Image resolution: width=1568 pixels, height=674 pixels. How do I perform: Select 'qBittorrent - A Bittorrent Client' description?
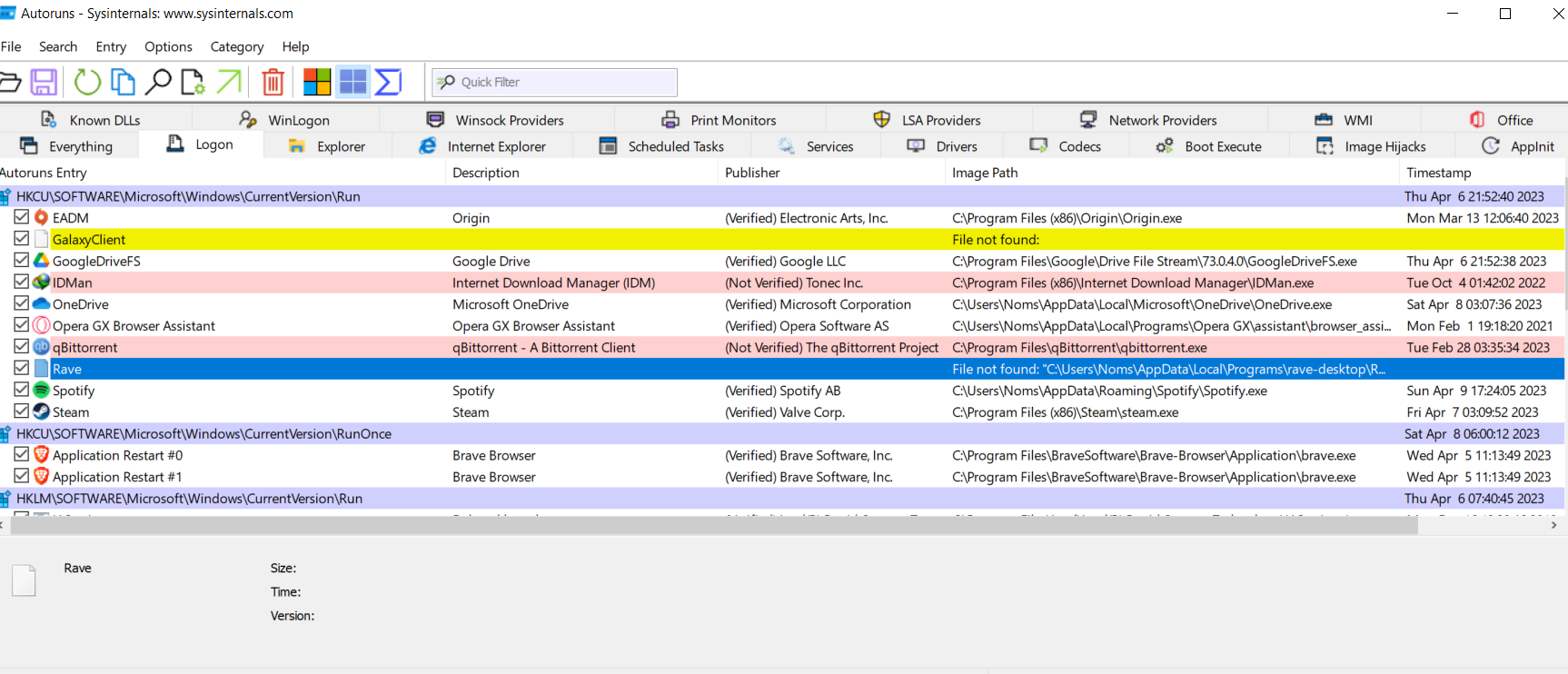tap(544, 347)
